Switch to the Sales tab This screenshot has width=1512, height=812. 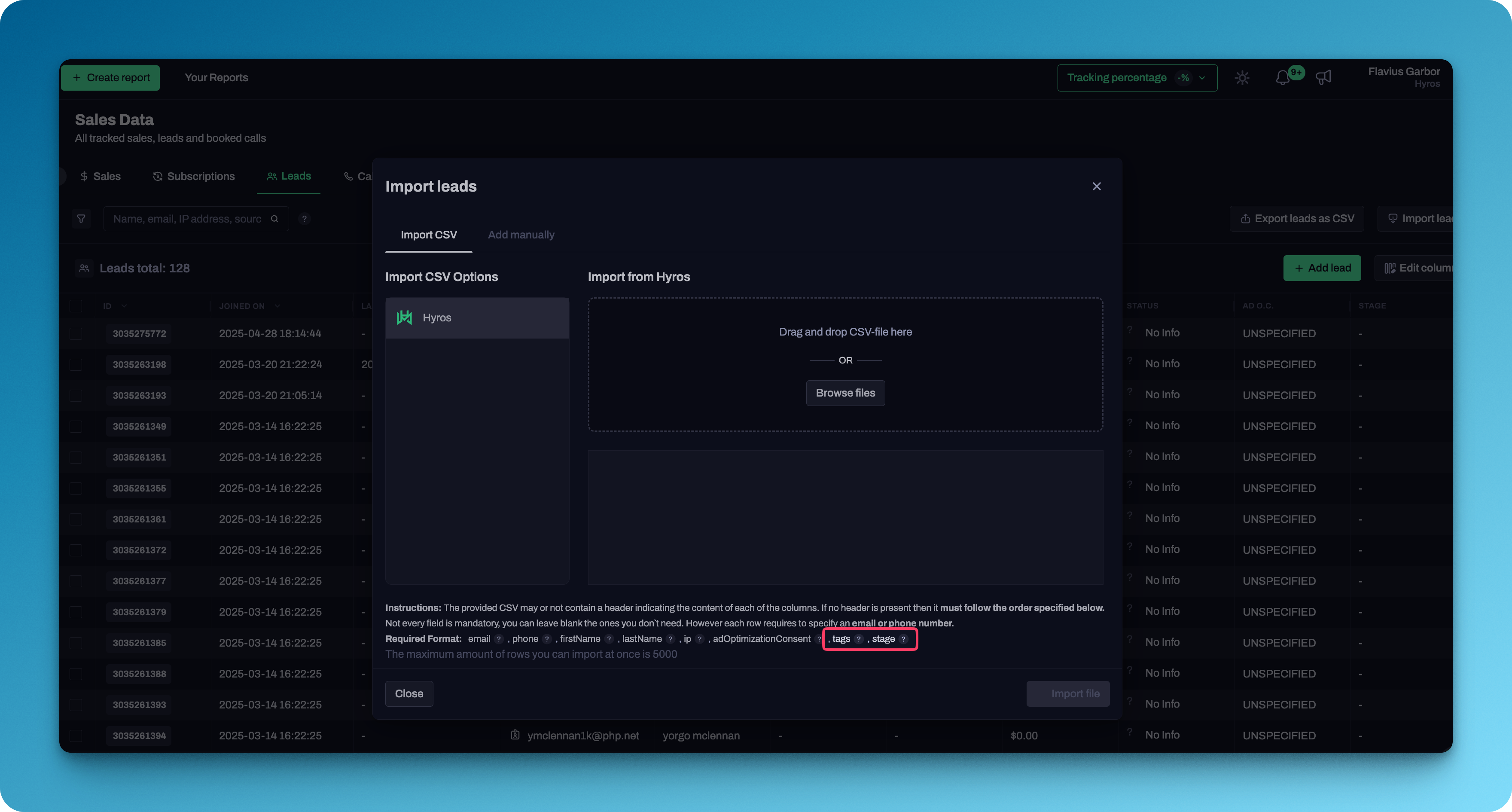coord(101,176)
